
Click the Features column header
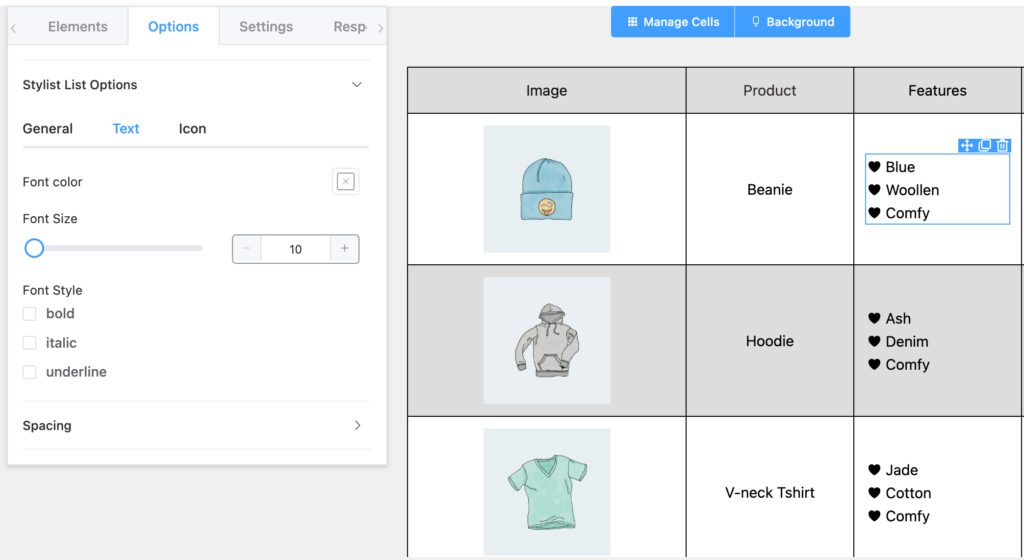tap(937, 91)
